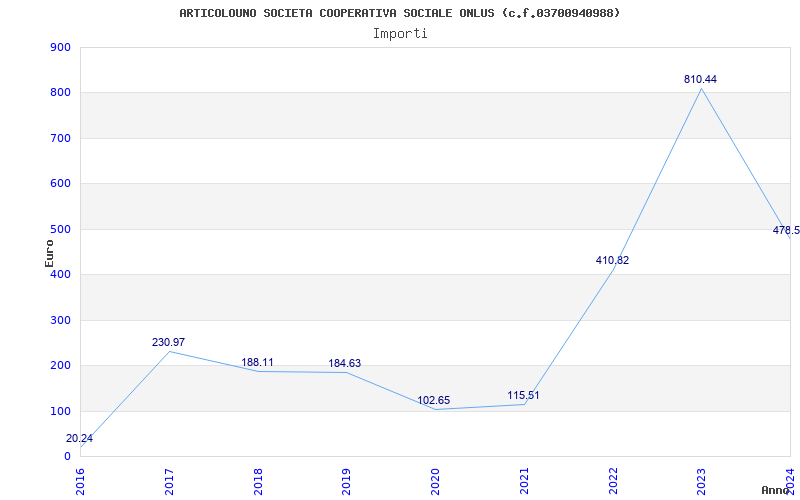Click the 'Anno' x-axis label
The image size is (800, 500).
tap(775, 490)
